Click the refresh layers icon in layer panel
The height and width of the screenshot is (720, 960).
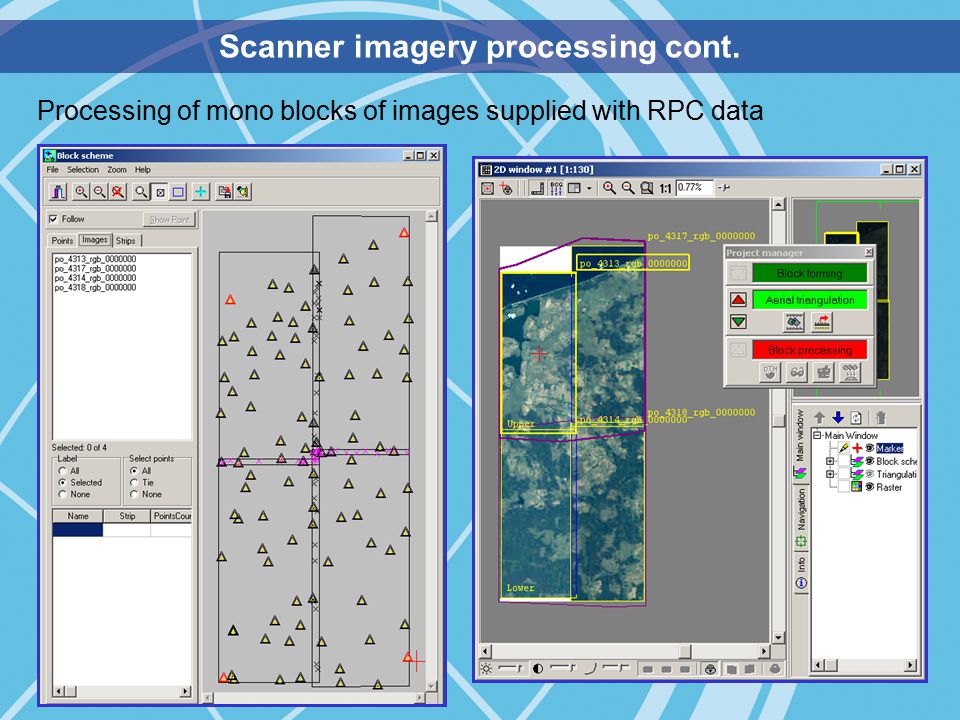pos(856,418)
